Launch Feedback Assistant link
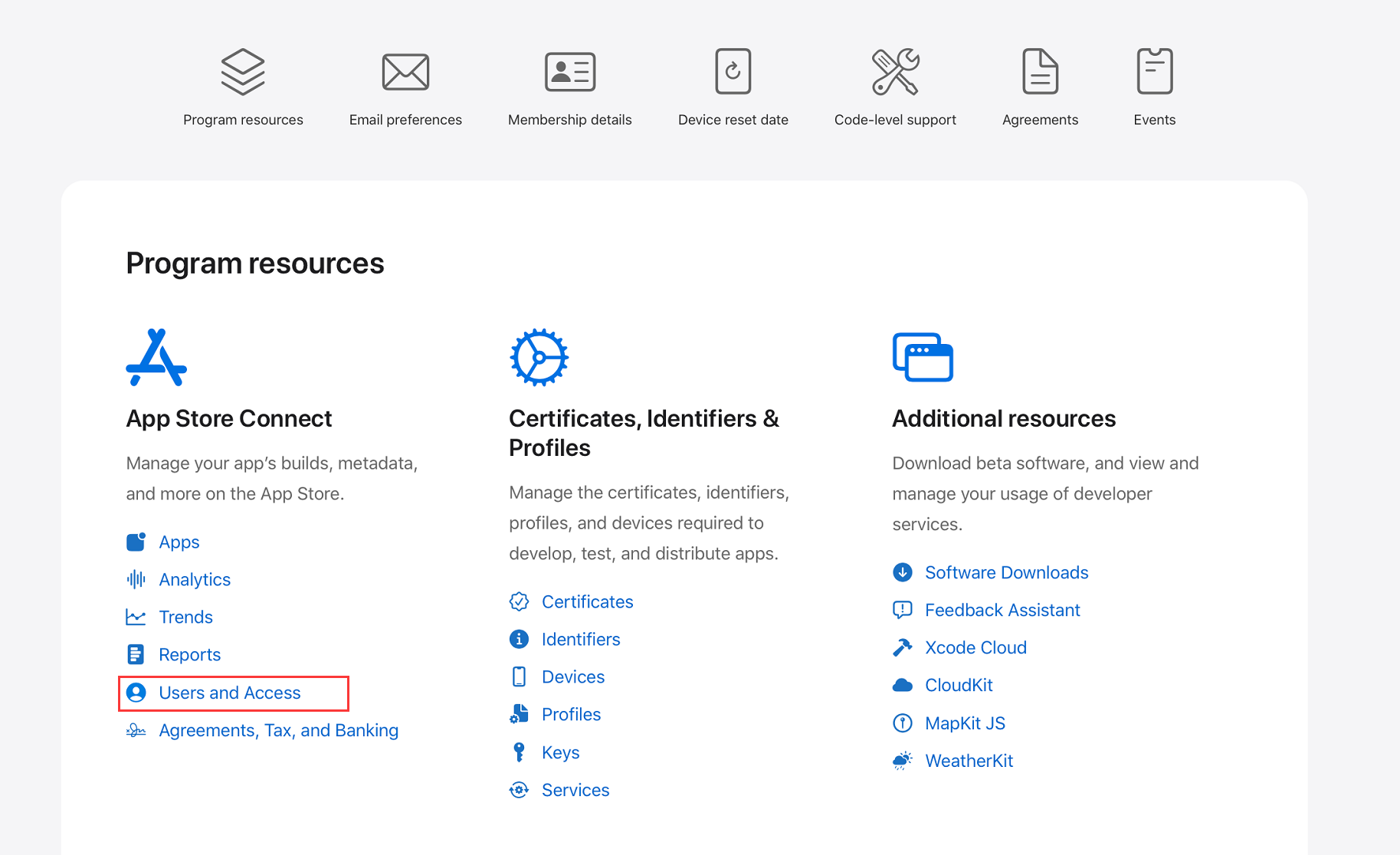This screenshot has height=855, width=1400. 1002,611
